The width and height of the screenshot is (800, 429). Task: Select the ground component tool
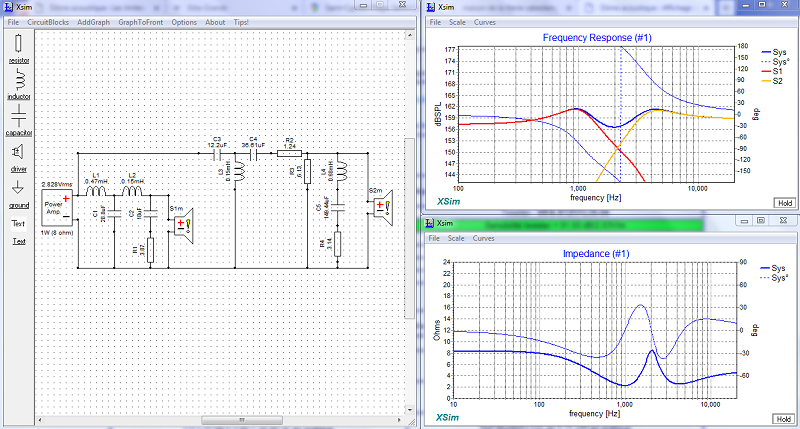(18, 194)
